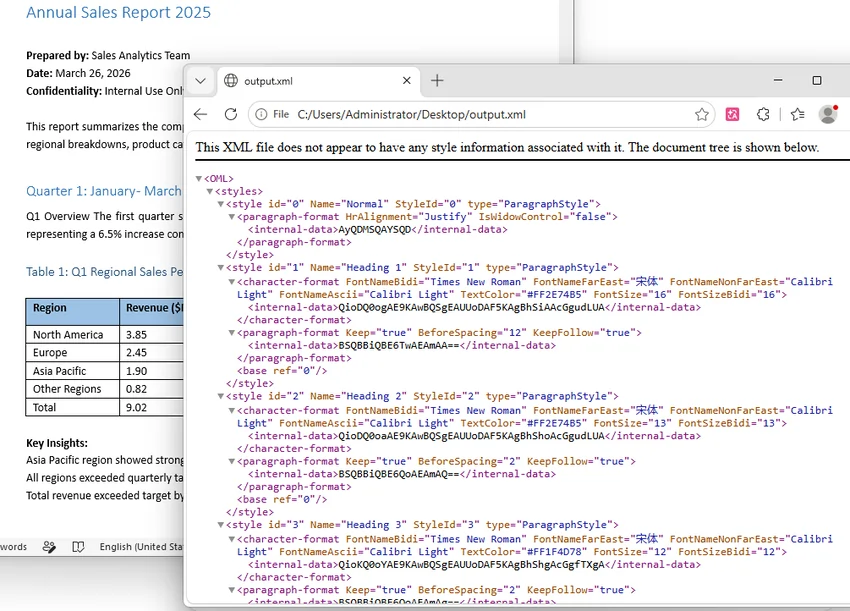
Task: Collapse Heading 2 character-format node
Action: 231,411
